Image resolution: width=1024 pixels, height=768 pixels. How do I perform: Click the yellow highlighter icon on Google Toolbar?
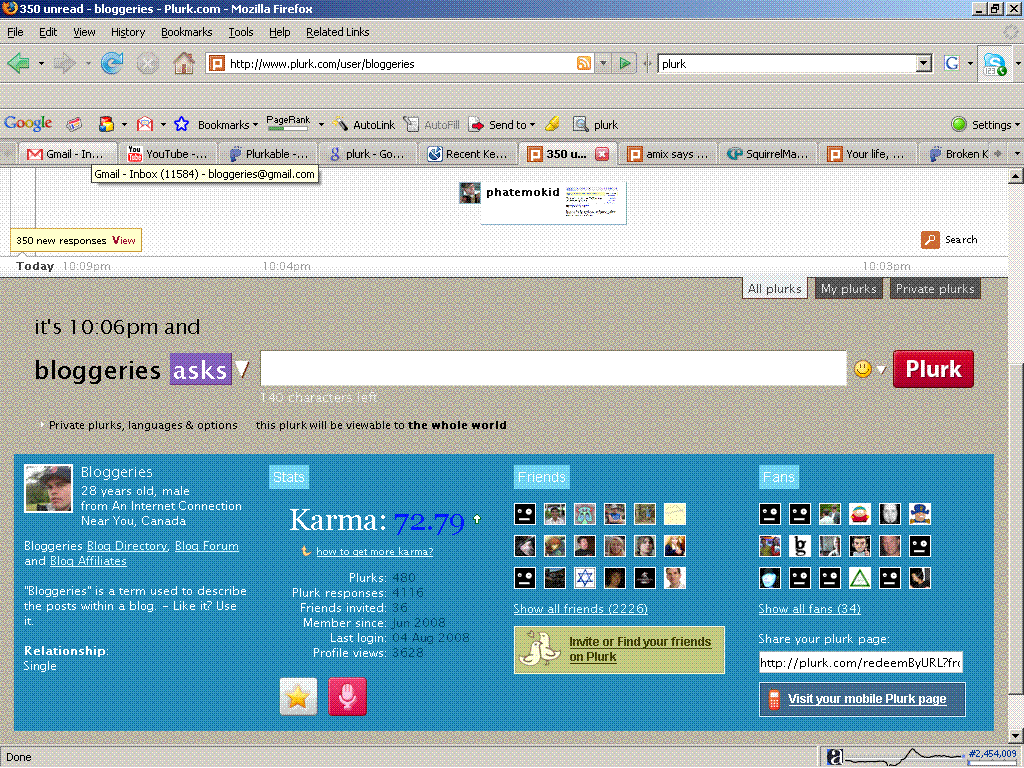point(552,124)
